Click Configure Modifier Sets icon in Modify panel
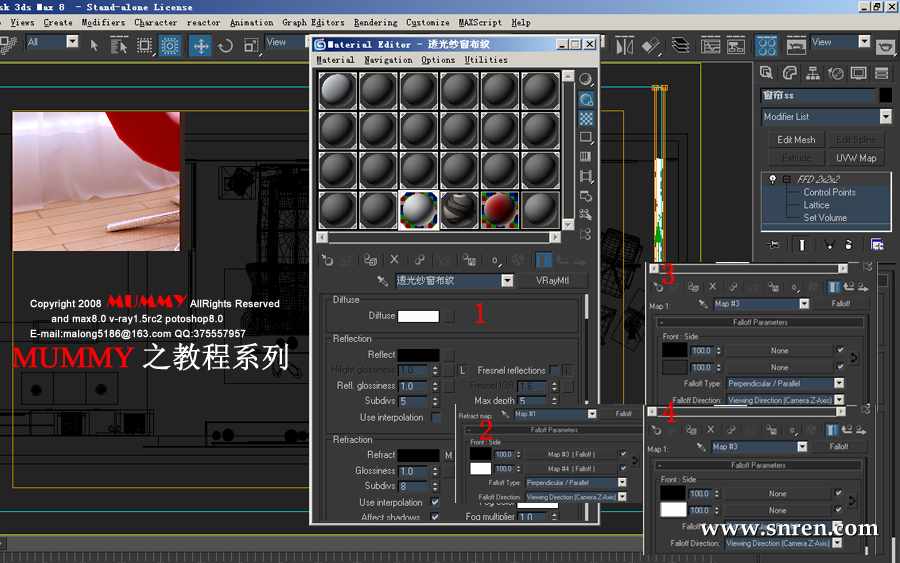Image resolution: width=900 pixels, height=563 pixels. click(877, 245)
